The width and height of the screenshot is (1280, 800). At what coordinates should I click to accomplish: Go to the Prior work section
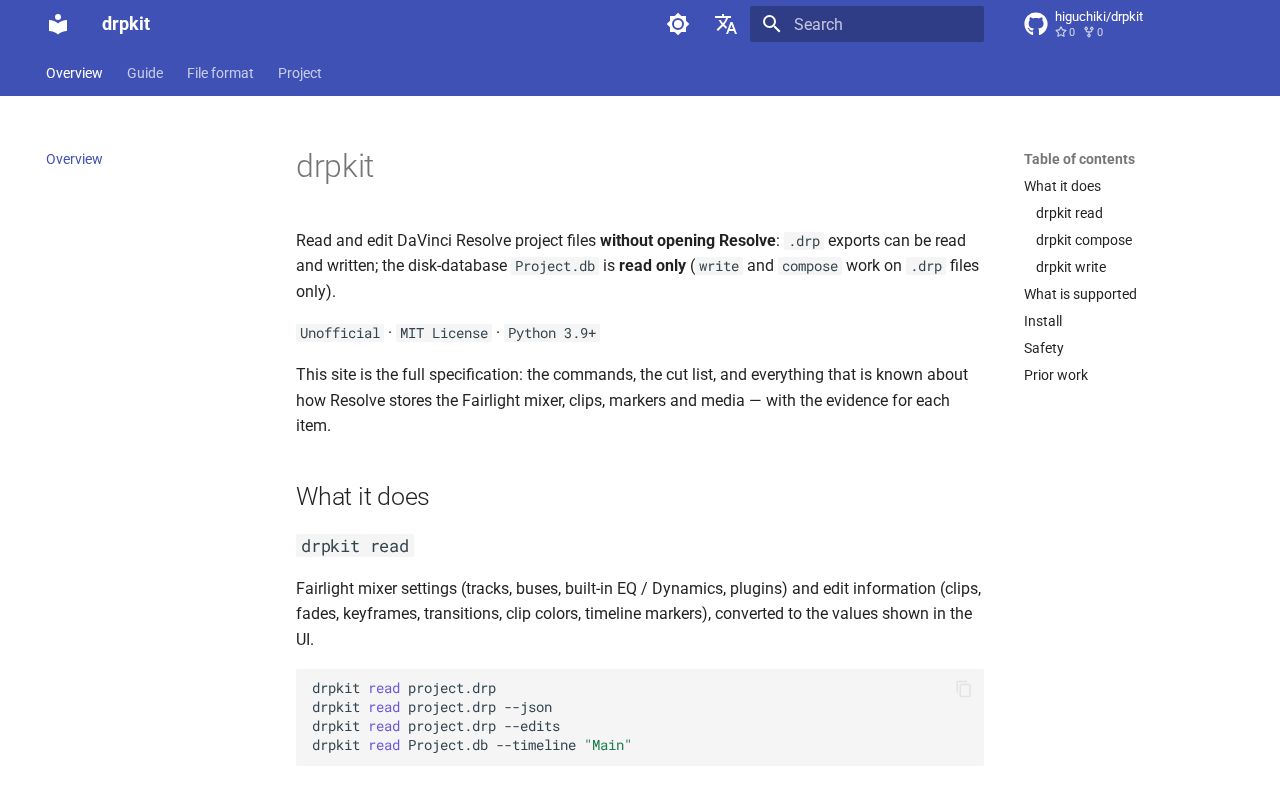click(x=1056, y=375)
